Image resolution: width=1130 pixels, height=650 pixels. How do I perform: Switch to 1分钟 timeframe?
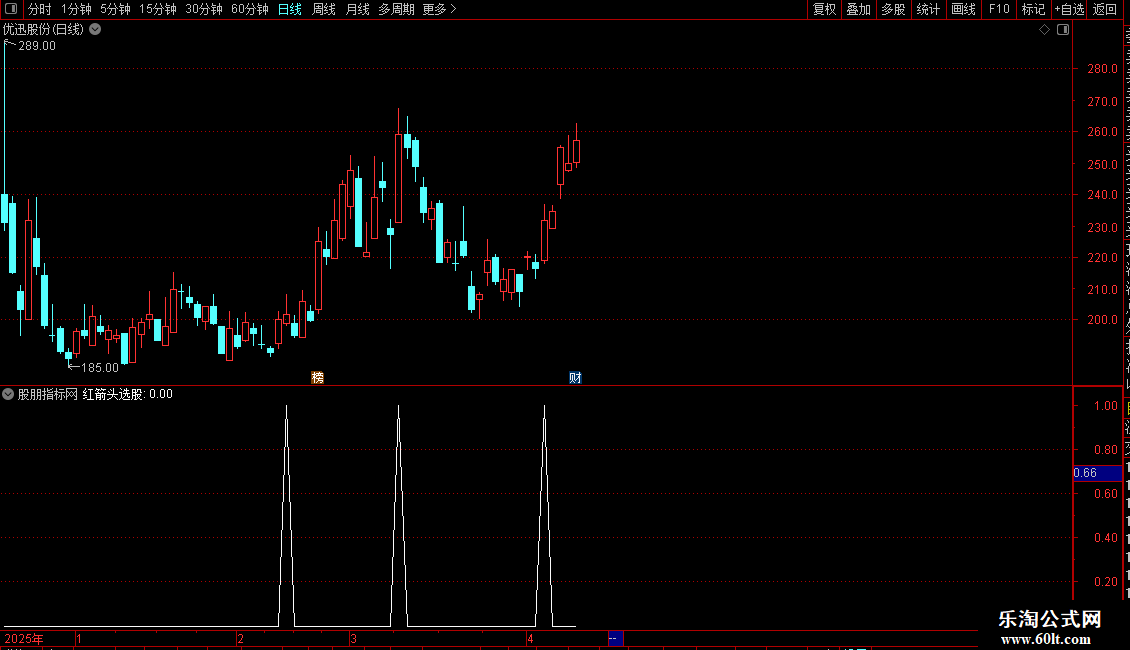click(x=76, y=9)
